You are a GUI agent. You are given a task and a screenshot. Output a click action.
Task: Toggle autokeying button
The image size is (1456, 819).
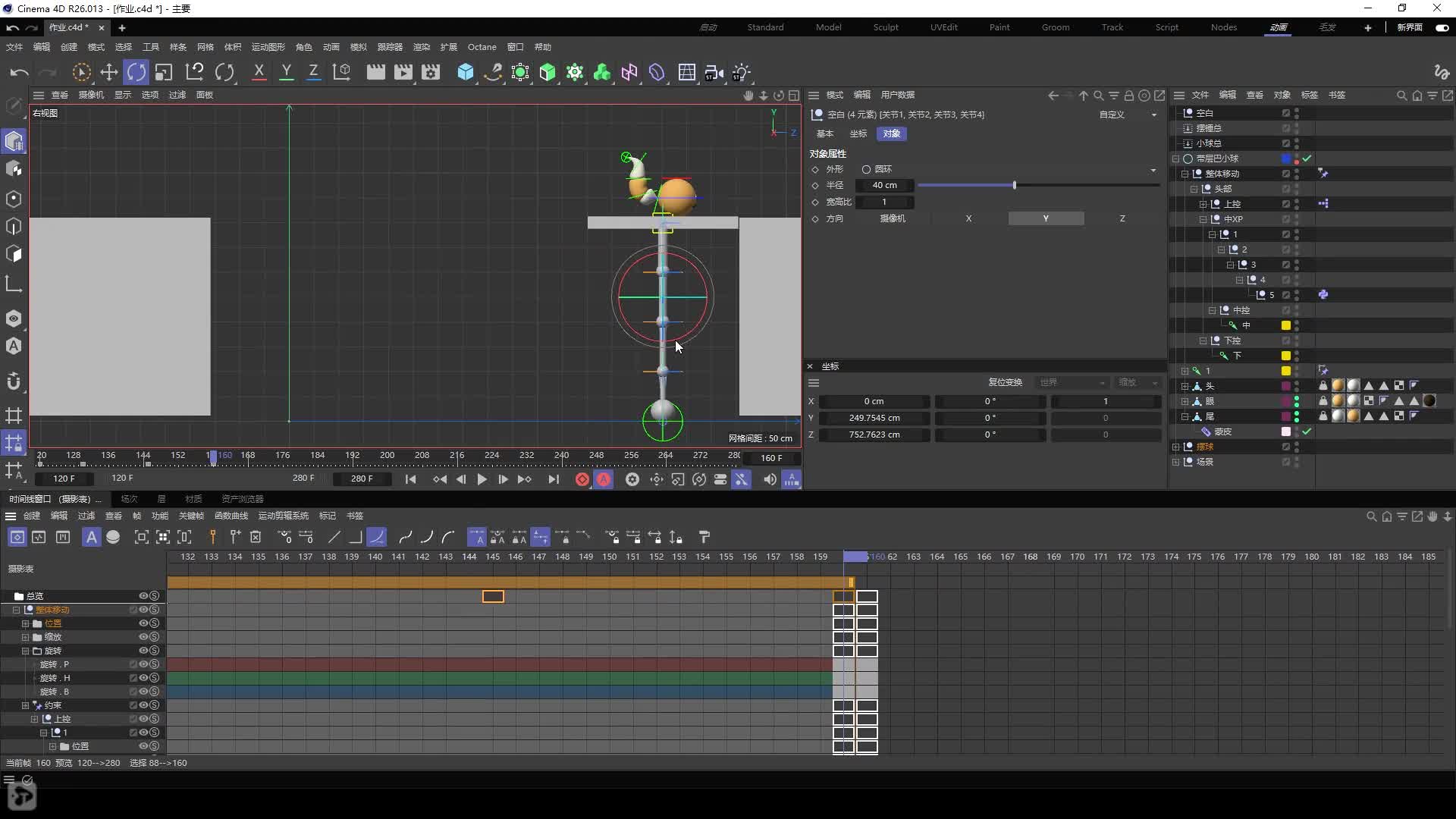[604, 479]
